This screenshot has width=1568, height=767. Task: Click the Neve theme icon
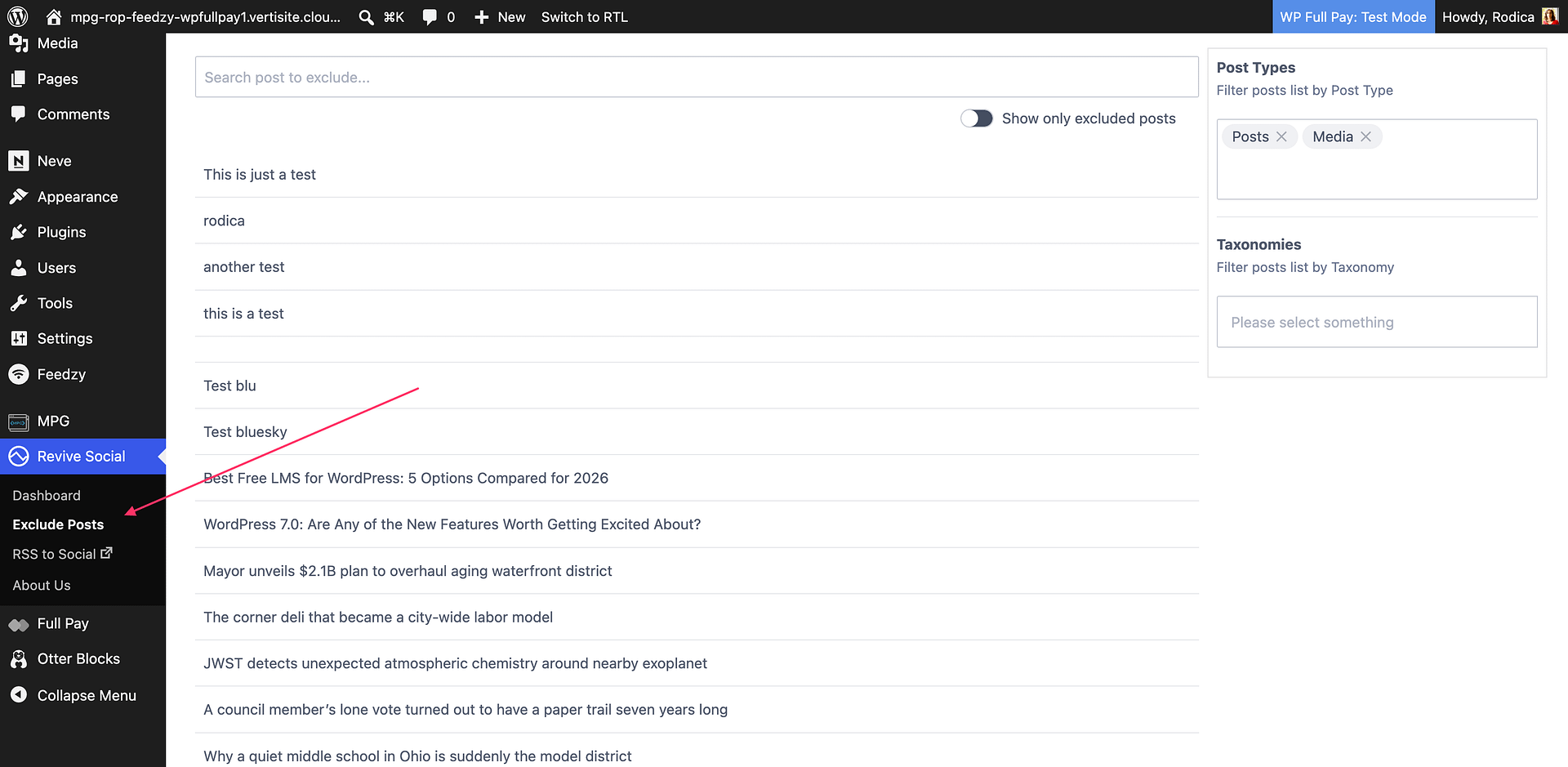click(x=19, y=161)
